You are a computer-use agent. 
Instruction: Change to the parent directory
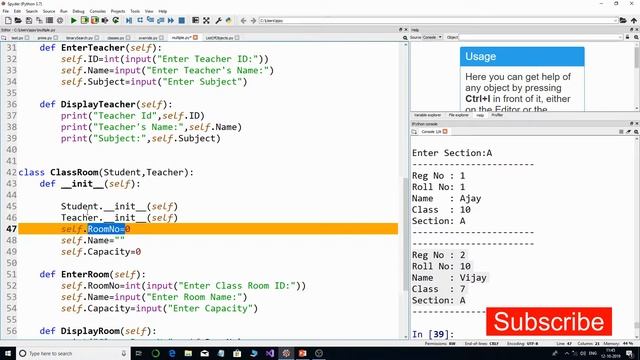pyautogui.click(x=633, y=20)
